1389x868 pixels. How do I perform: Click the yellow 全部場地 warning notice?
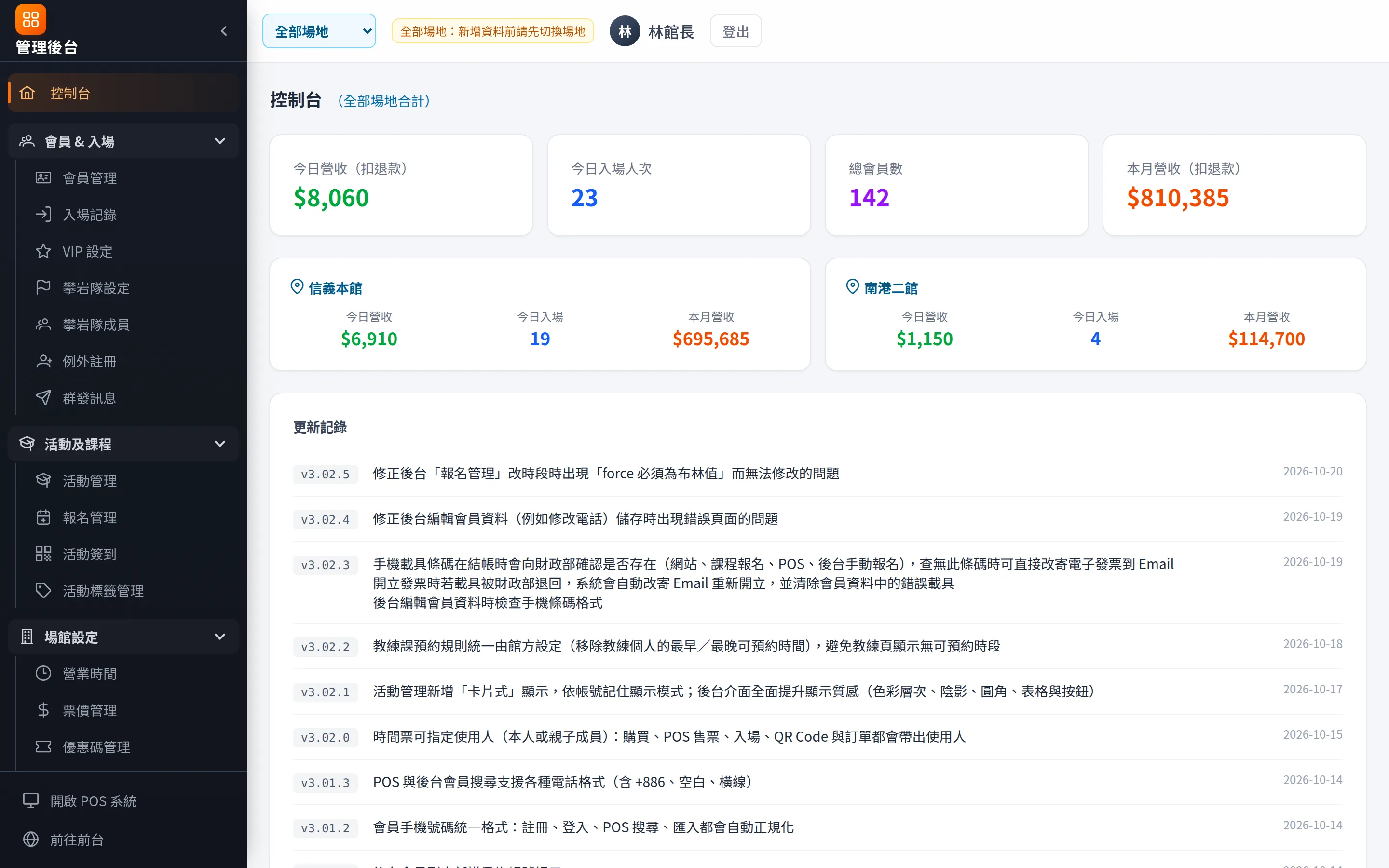[x=492, y=31]
